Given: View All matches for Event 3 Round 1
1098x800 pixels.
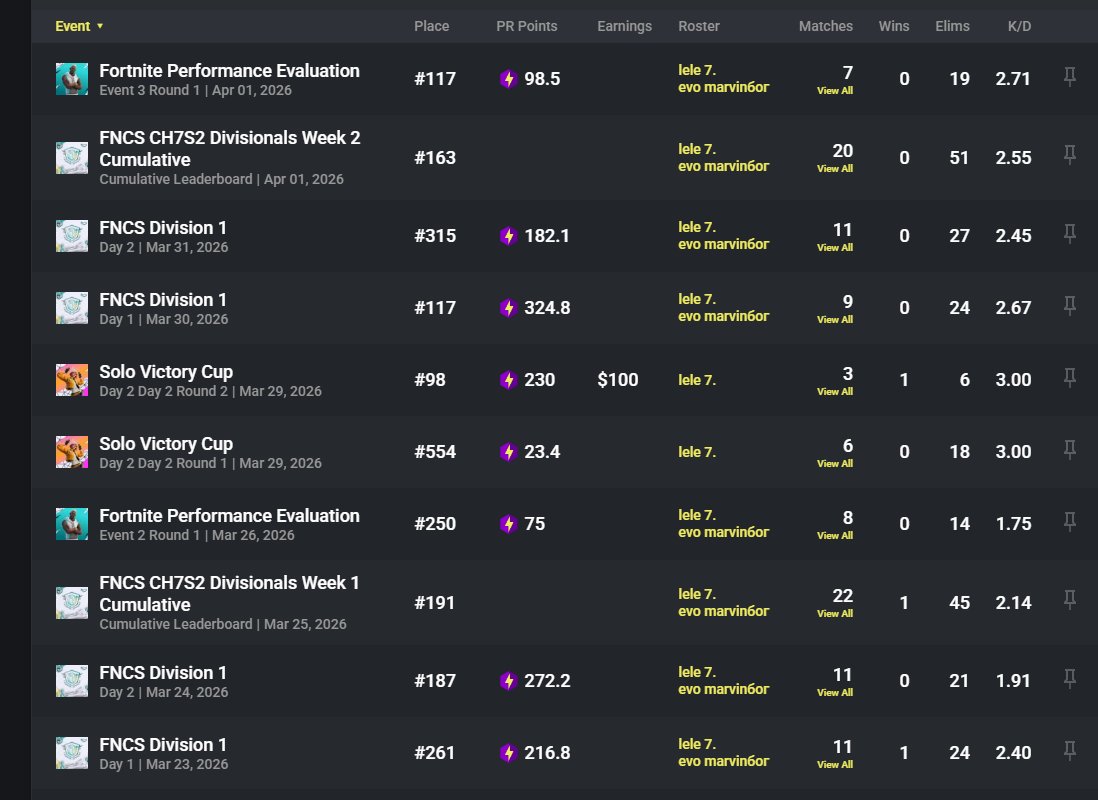Looking at the screenshot, I should [x=835, y=90].
